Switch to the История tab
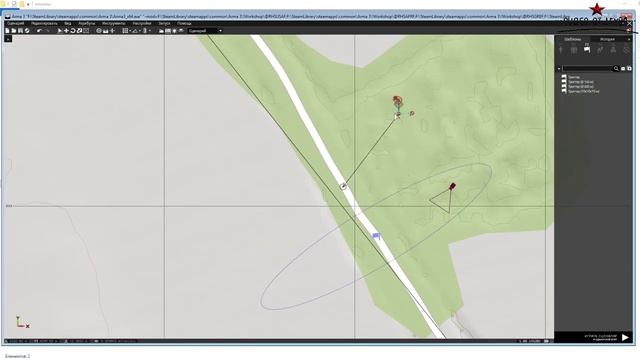 [x=607, y=39]
